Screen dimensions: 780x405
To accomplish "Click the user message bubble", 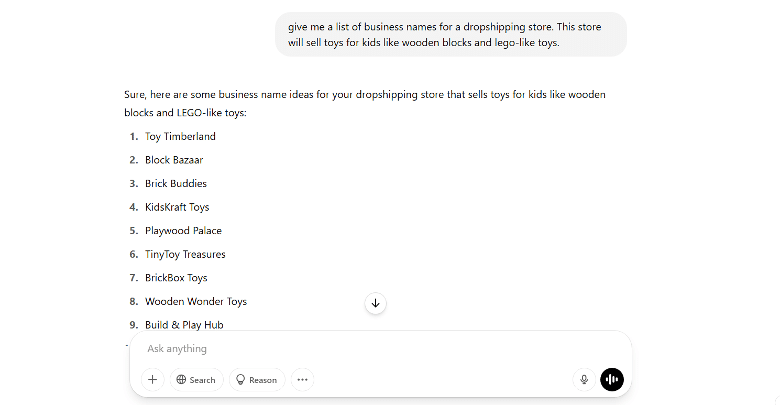I will coord(451,34).
